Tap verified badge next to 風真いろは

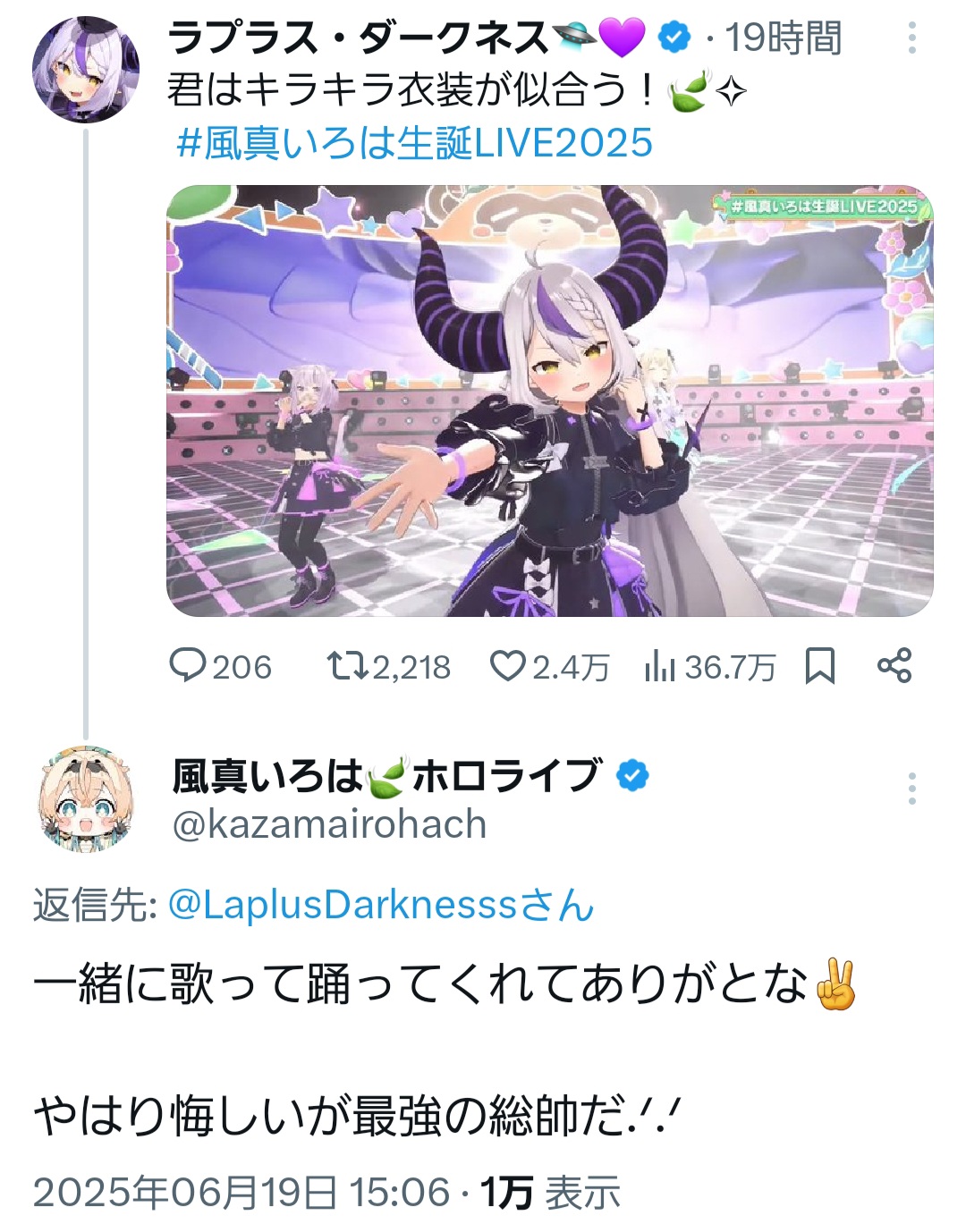point(633,775)
